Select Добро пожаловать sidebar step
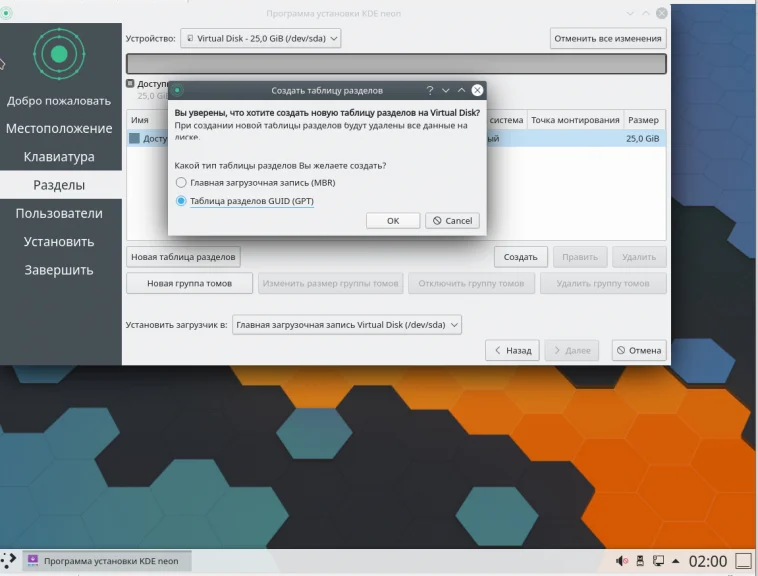758x576 pixels. point(59,101)
